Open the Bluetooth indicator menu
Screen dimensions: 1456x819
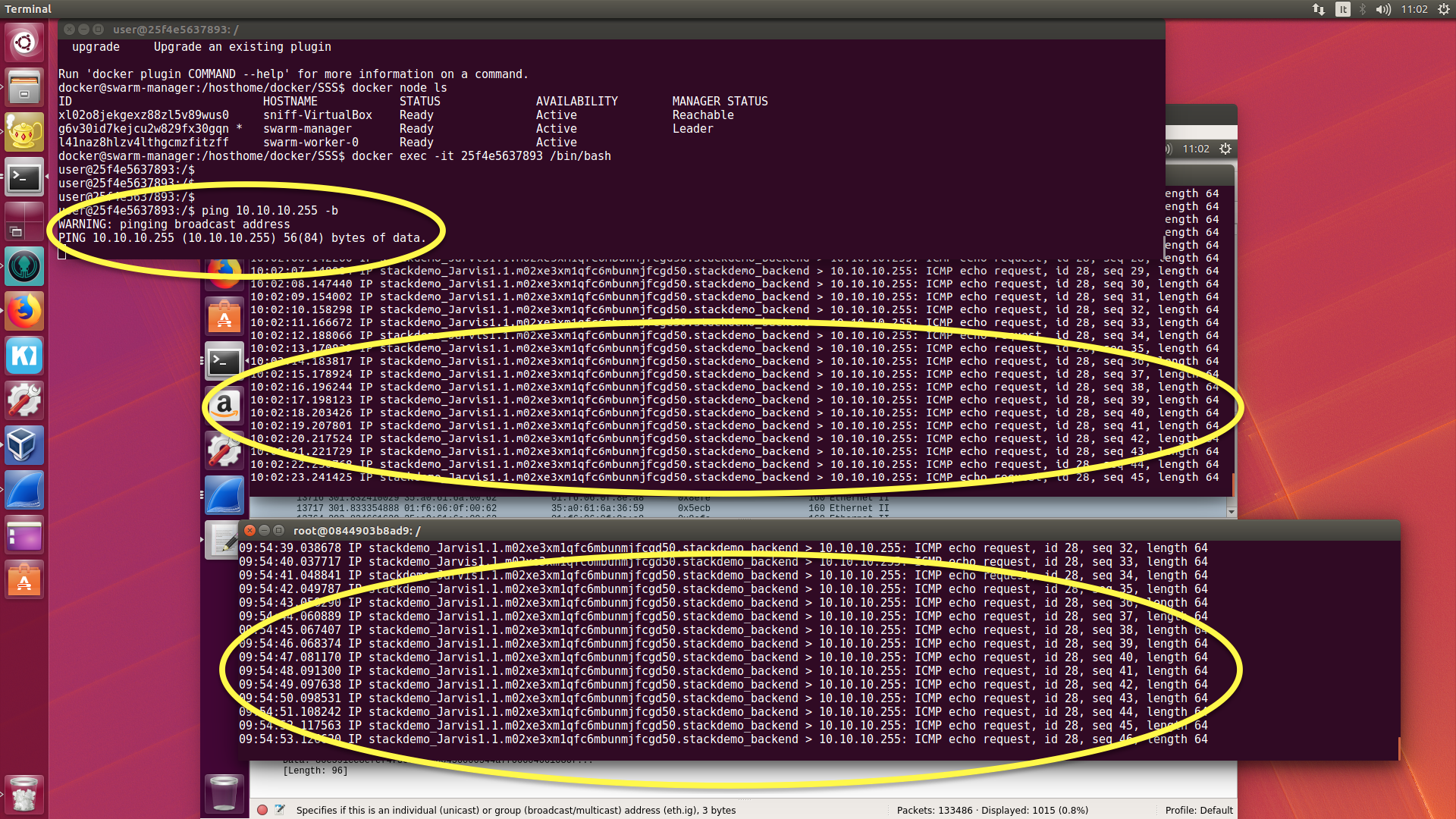[1361, 9]
